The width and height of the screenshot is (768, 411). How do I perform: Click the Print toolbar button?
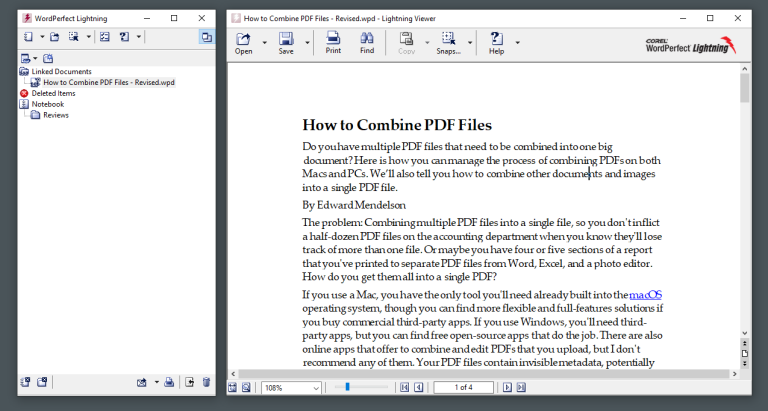click(x=333, y=43)
